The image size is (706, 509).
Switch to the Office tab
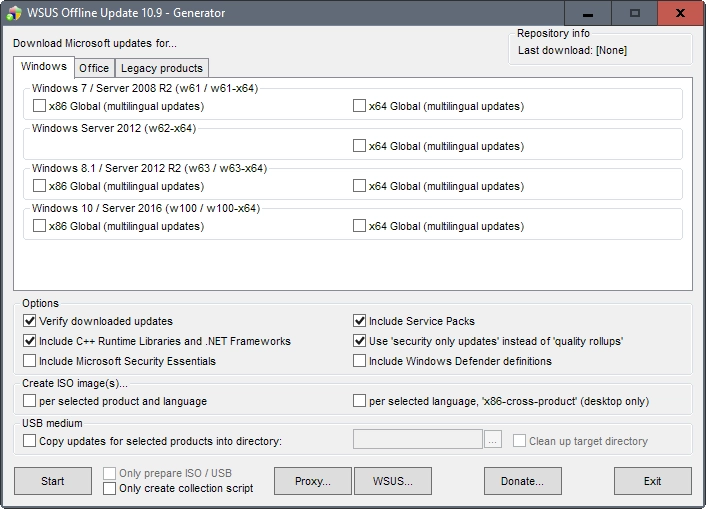coord(94,68)
